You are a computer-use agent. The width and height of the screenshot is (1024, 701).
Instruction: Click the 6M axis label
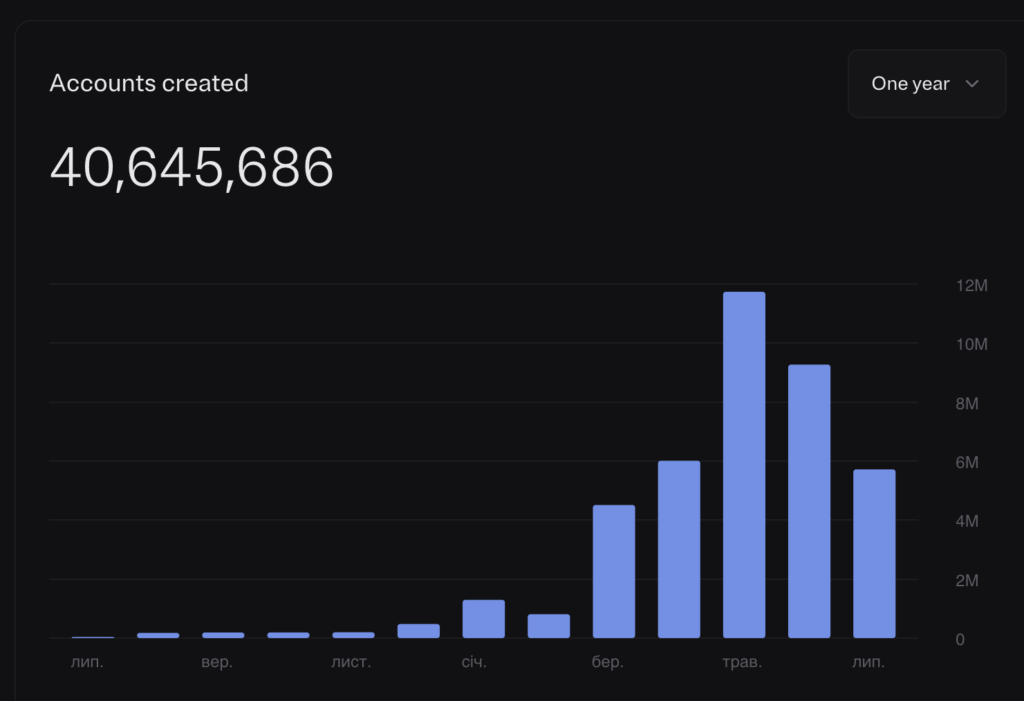click(967, 463)
